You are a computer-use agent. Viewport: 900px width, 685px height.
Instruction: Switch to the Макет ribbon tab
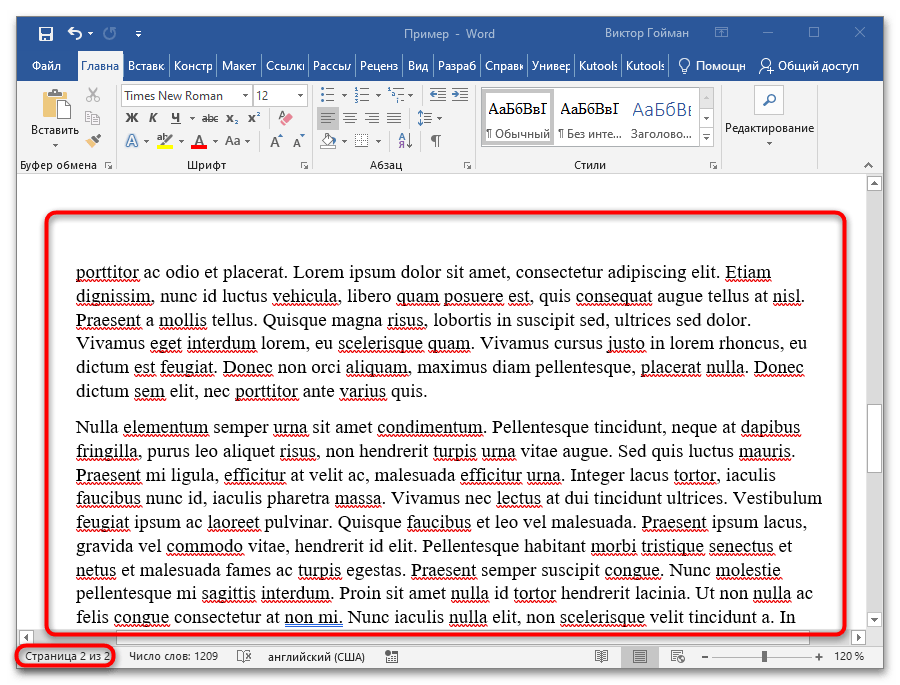coord(239,65)
